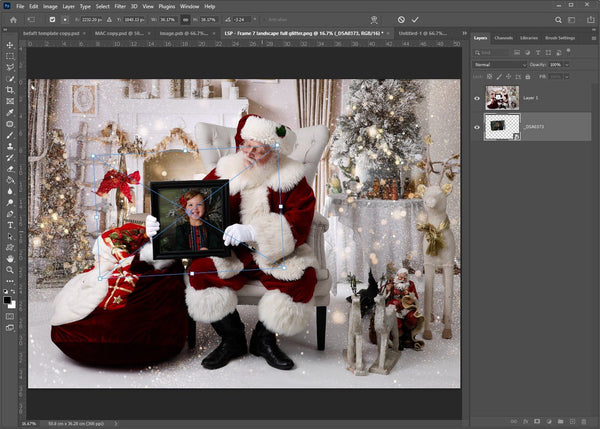Open the blend mode Normal dropdown
The image size is (600, 429).
click(499, 64)
